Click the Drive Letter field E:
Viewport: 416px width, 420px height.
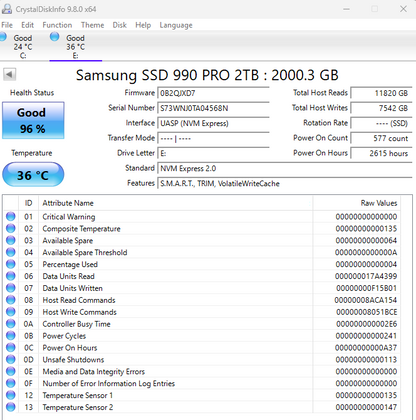pyautogui.click(x=213, y=153)
